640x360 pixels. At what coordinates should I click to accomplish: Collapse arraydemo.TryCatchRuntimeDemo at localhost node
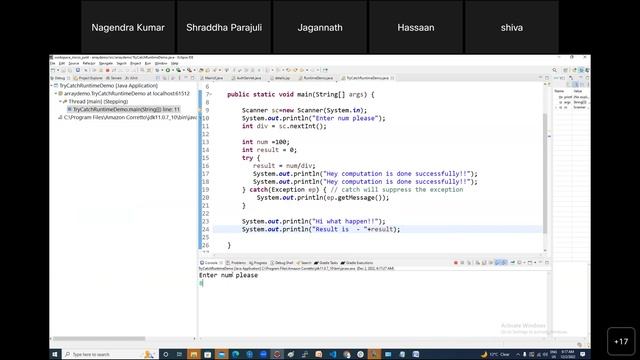56,93
